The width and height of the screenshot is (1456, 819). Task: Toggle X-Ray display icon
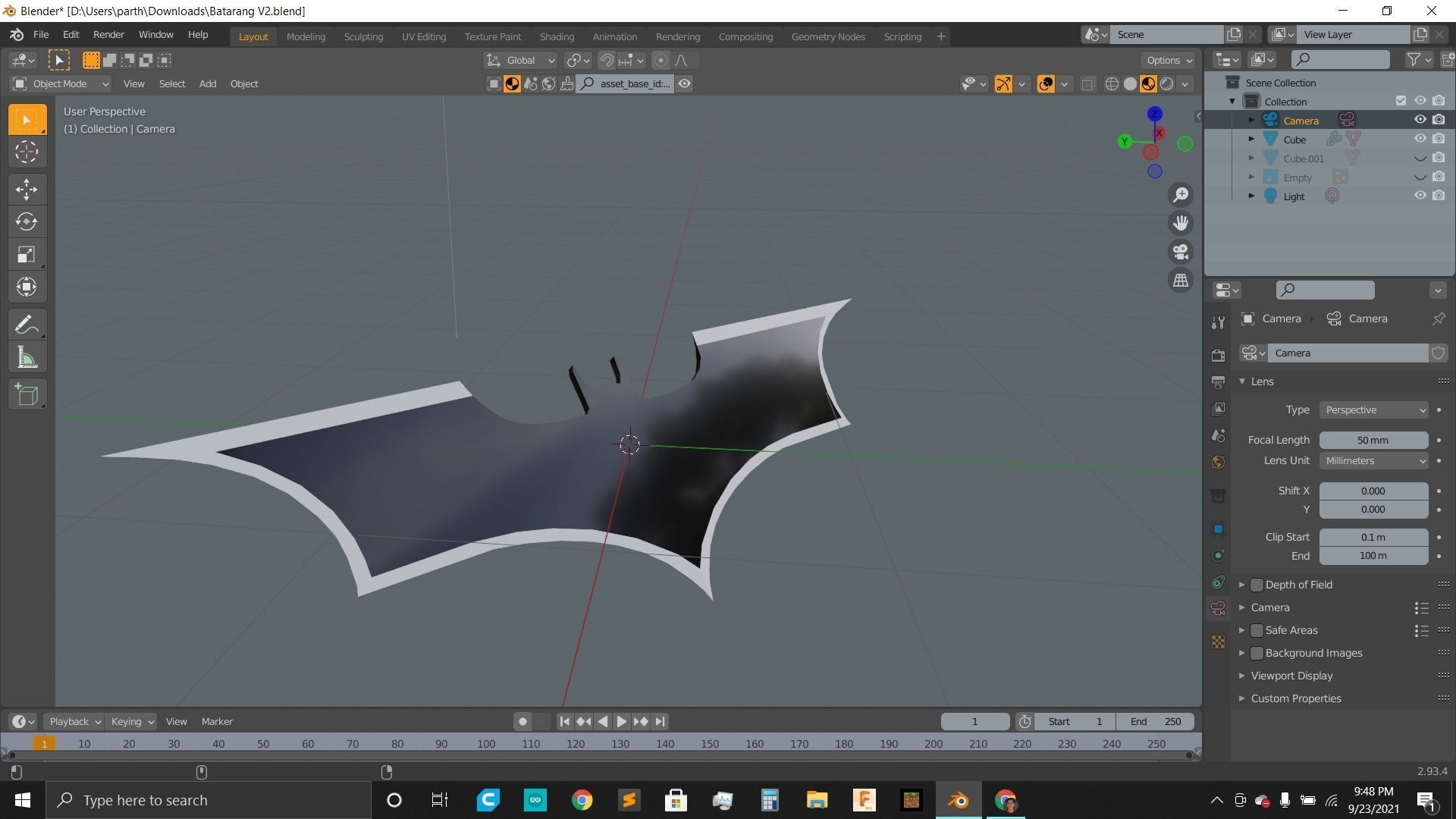(1087, 84)
